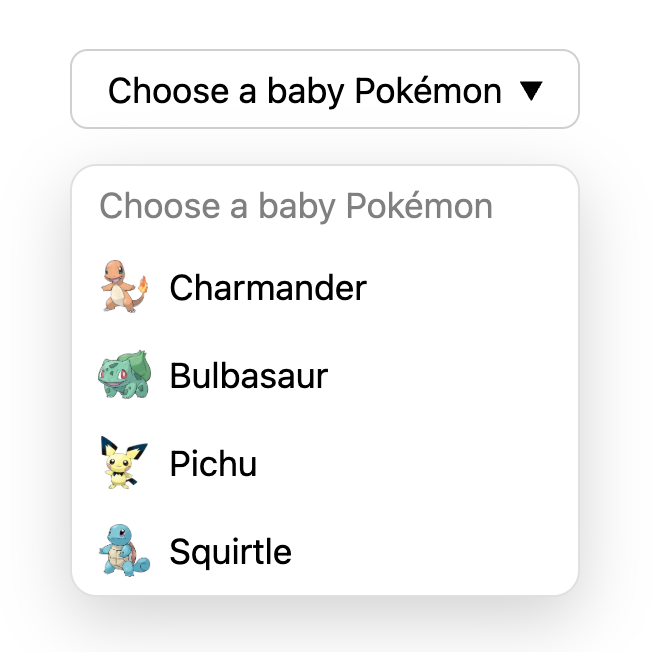
Task: Click the Squirtle sprite icon
Action: tap(124, 551)
